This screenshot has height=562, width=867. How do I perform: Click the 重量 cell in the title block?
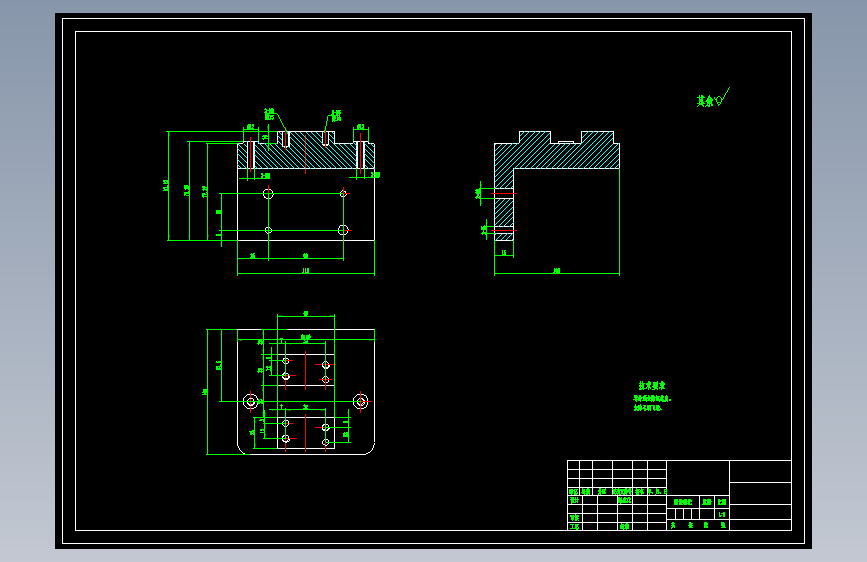pyautogui.click(x=707, y=502)
